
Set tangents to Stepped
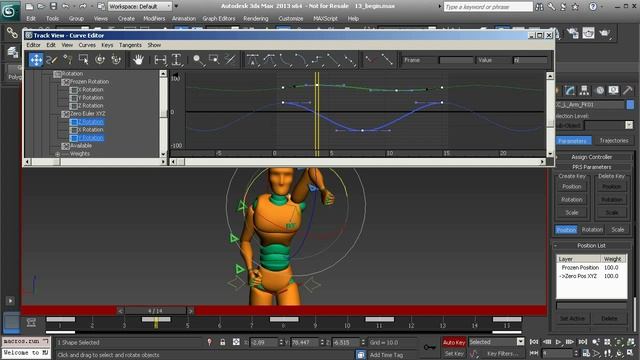(317, 60)
